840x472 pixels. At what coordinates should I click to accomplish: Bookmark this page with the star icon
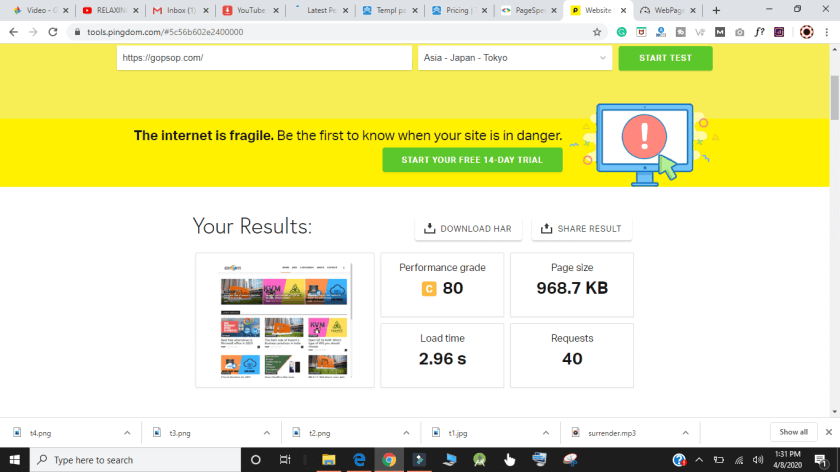[x=597, y=32]
